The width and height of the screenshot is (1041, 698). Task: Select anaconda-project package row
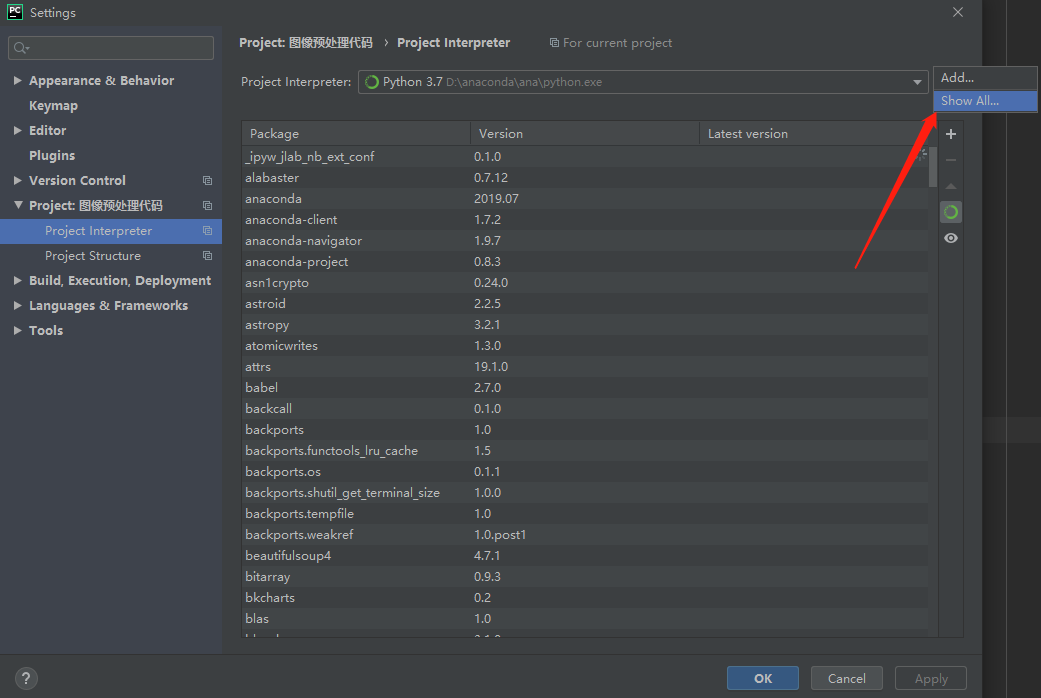coord(585,262)
